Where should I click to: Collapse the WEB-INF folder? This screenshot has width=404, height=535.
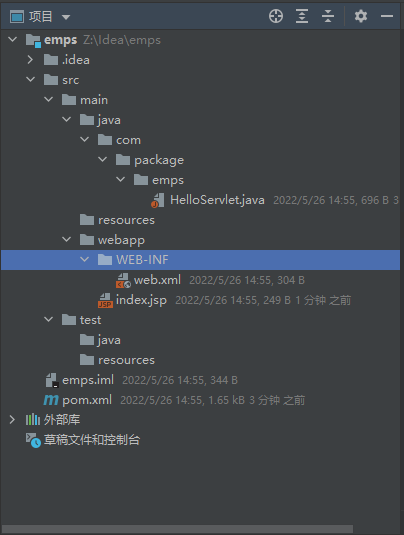tap(84, 260)
